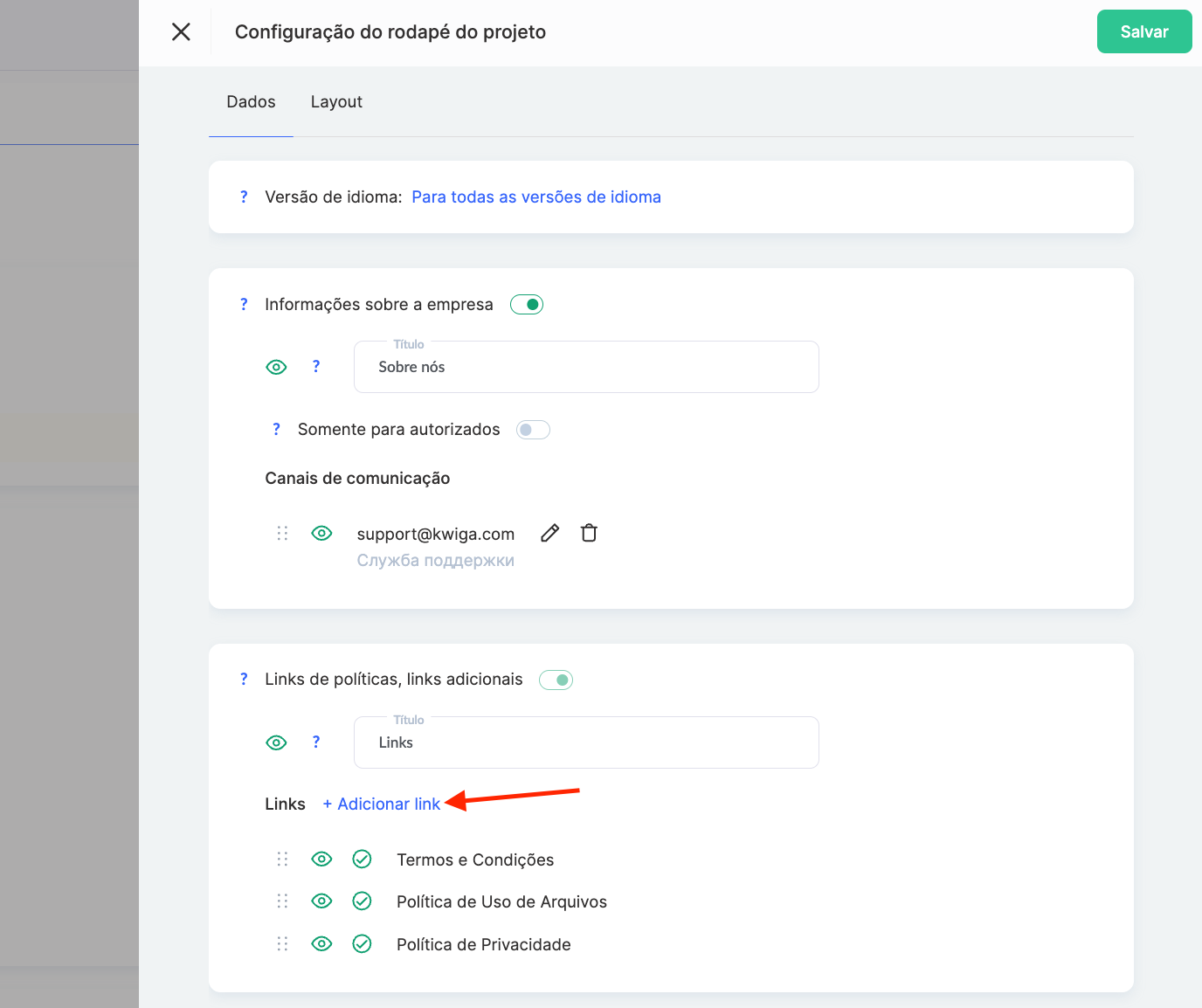Click drag handle for Política de Privacidade

(282, 944)
